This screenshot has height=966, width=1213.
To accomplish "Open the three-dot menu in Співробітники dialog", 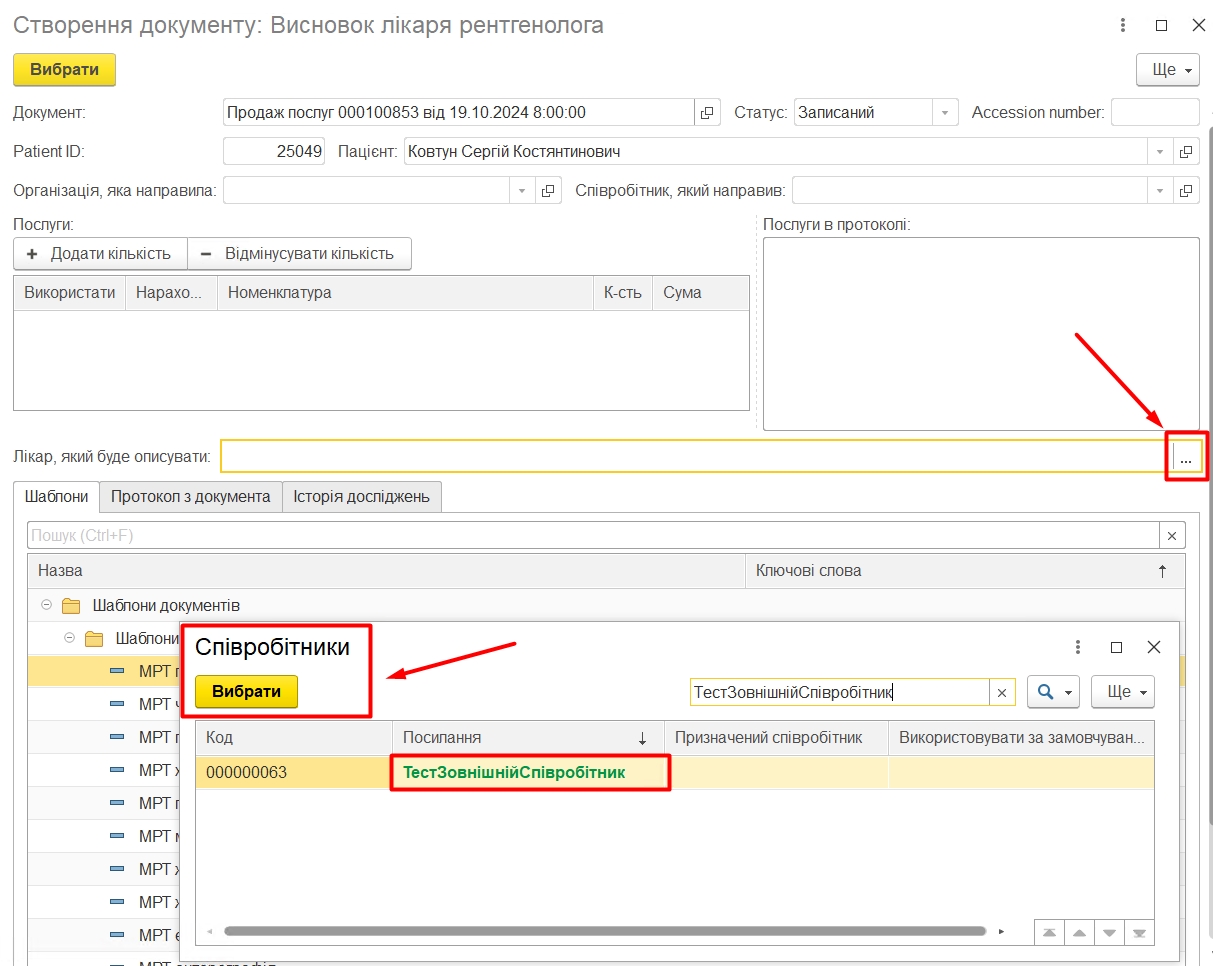I will (x=1078, y=647).
